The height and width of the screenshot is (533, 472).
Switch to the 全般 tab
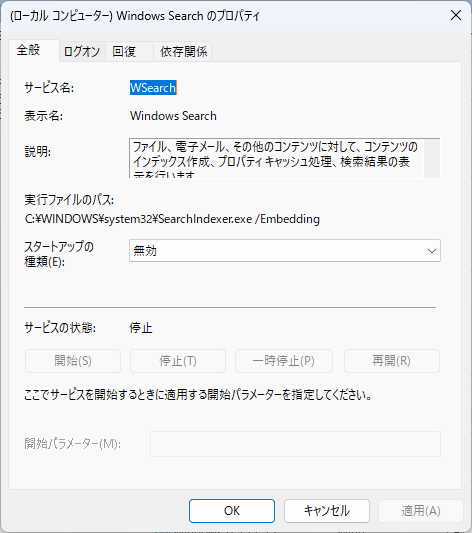tap(34, 50)
